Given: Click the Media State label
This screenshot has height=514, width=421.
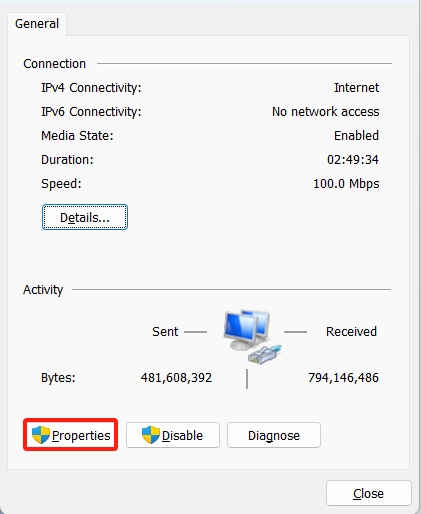Looking at the screenshot, I should click(77, 136).
